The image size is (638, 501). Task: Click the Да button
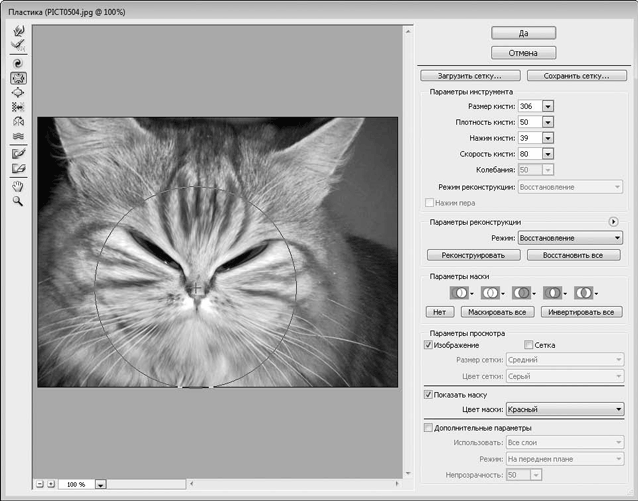click(523, 33)
